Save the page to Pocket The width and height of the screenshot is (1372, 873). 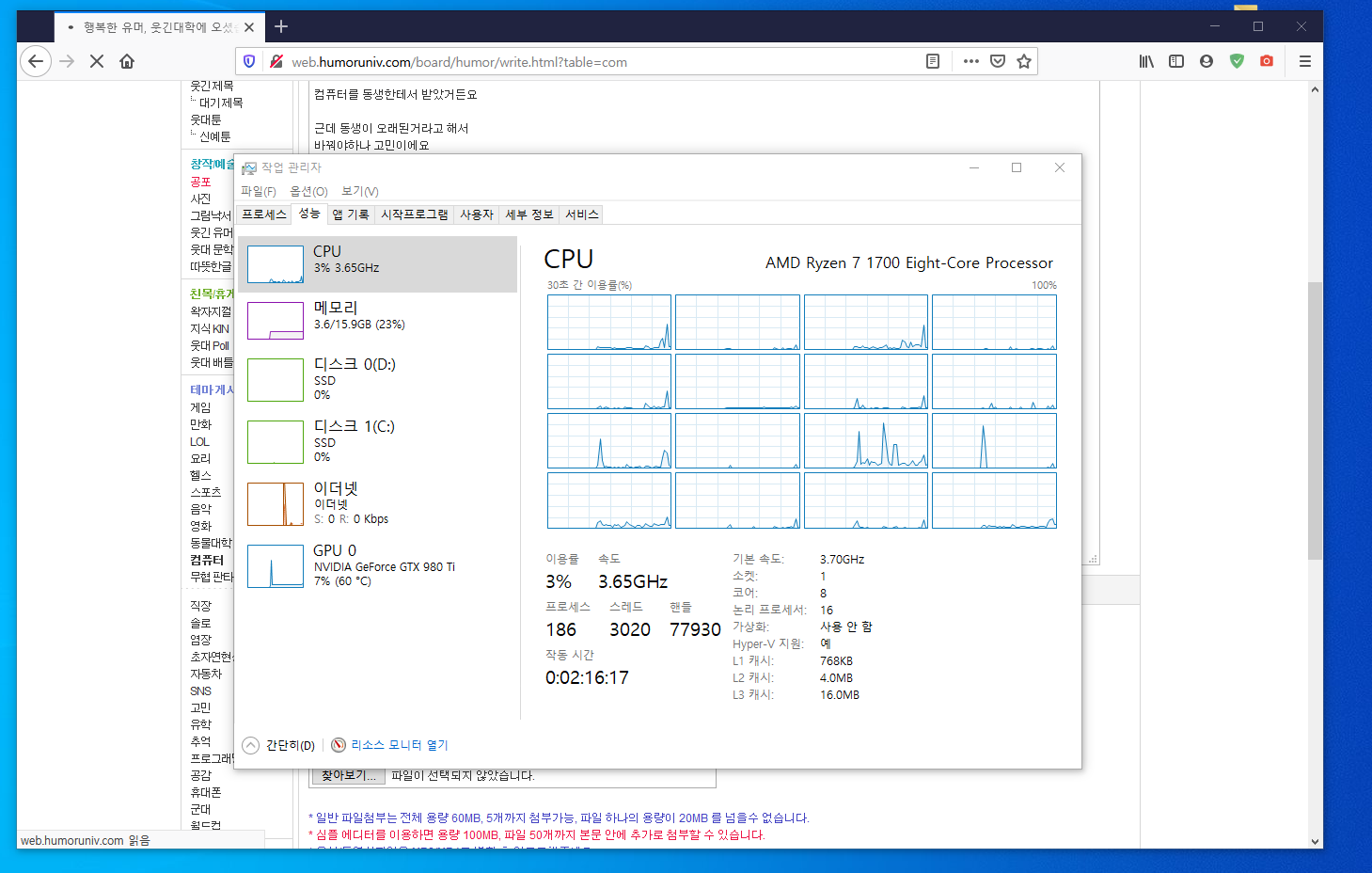998,62
